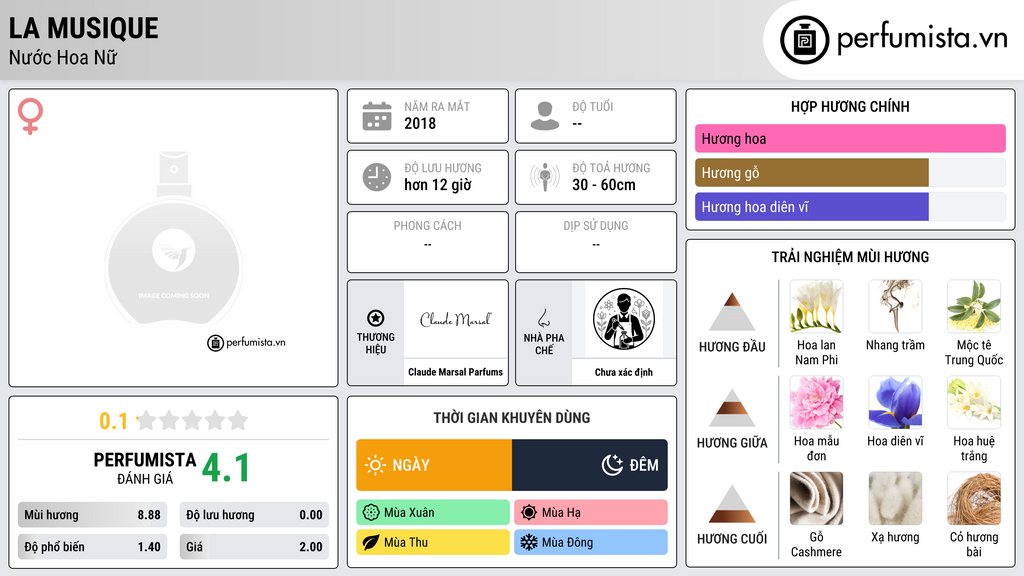Click the Nước Hoa Nữ subtitle

(63, 57)
